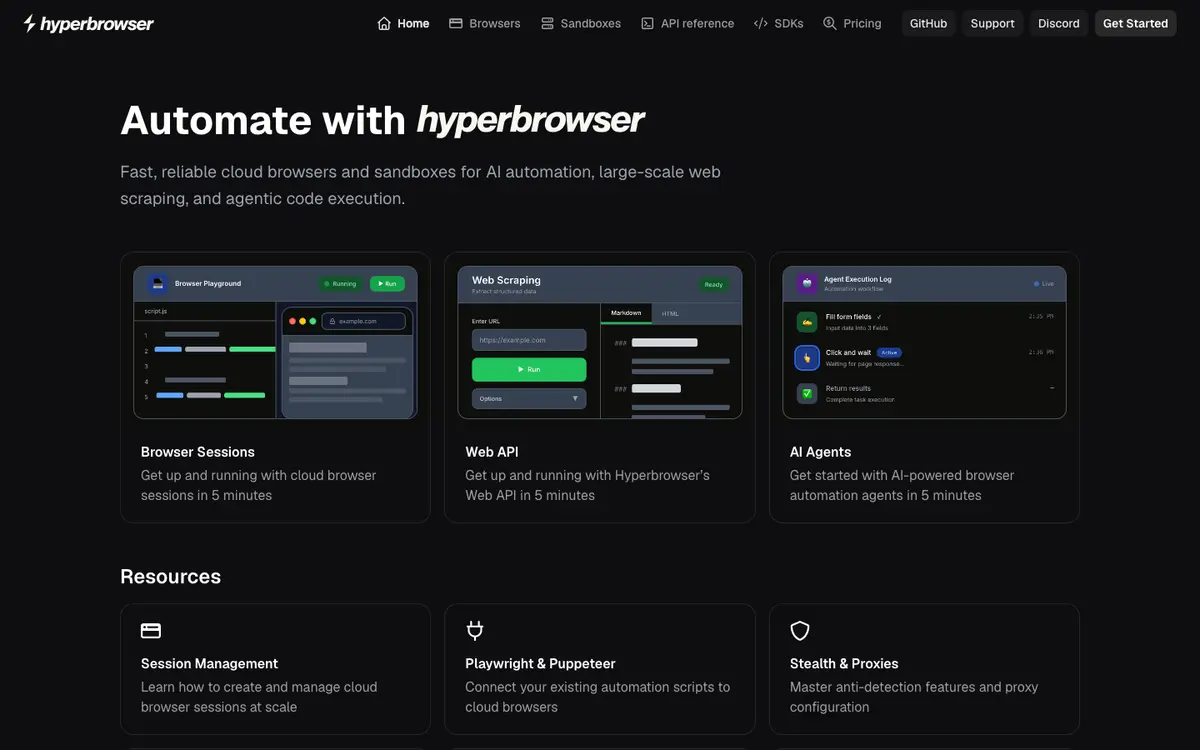Click the Return results checkmark icon
Screen dimensions: 1200x750
[x=807, y=393]
